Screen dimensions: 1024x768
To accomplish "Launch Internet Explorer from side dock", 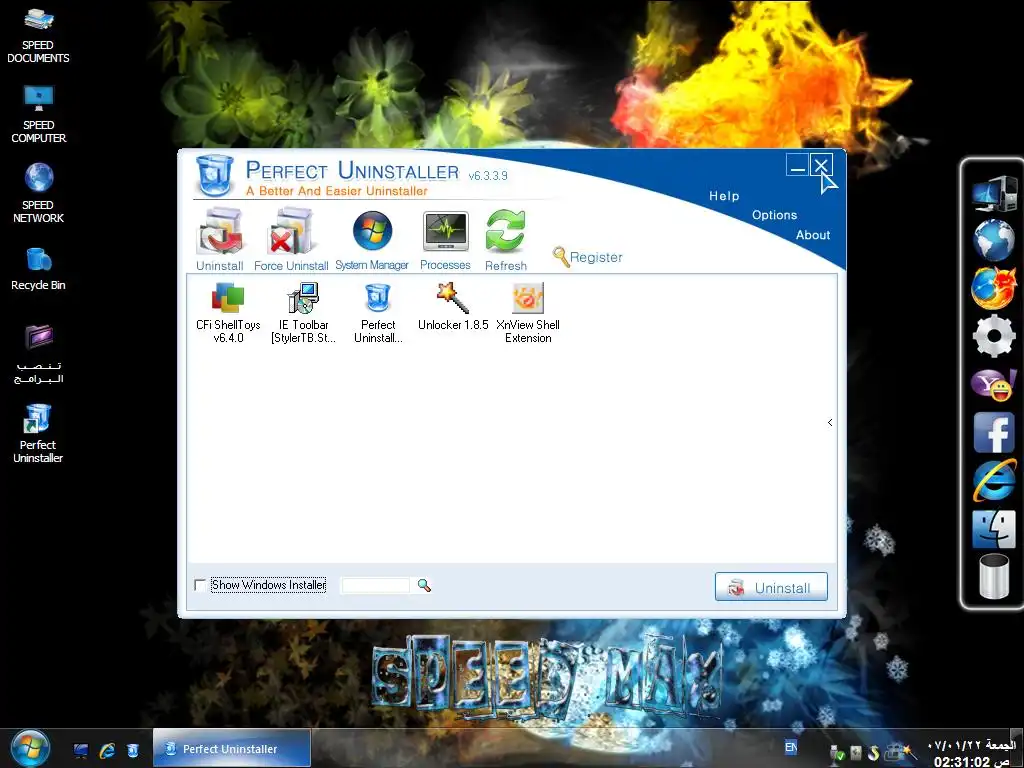I will pos(993,480).
